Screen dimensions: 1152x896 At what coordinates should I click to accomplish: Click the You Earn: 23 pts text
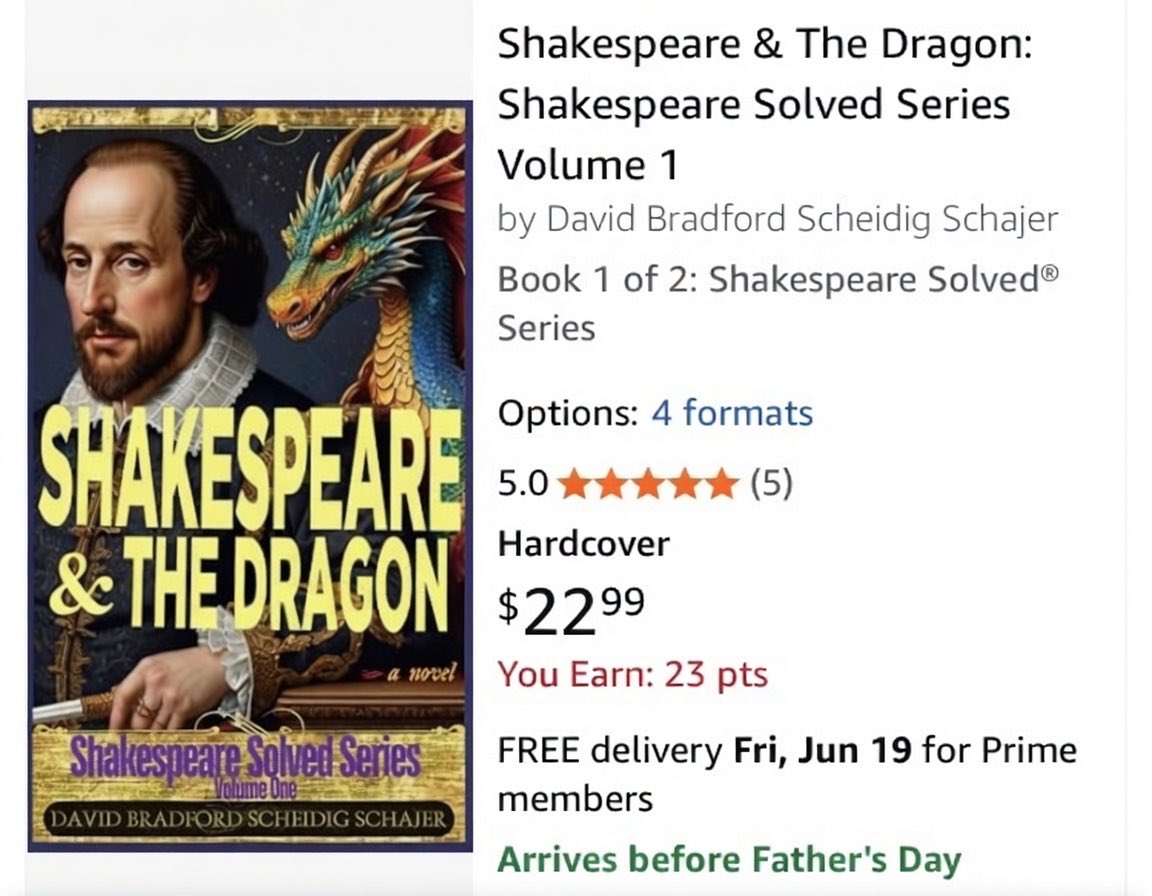(x=633, y=674)
